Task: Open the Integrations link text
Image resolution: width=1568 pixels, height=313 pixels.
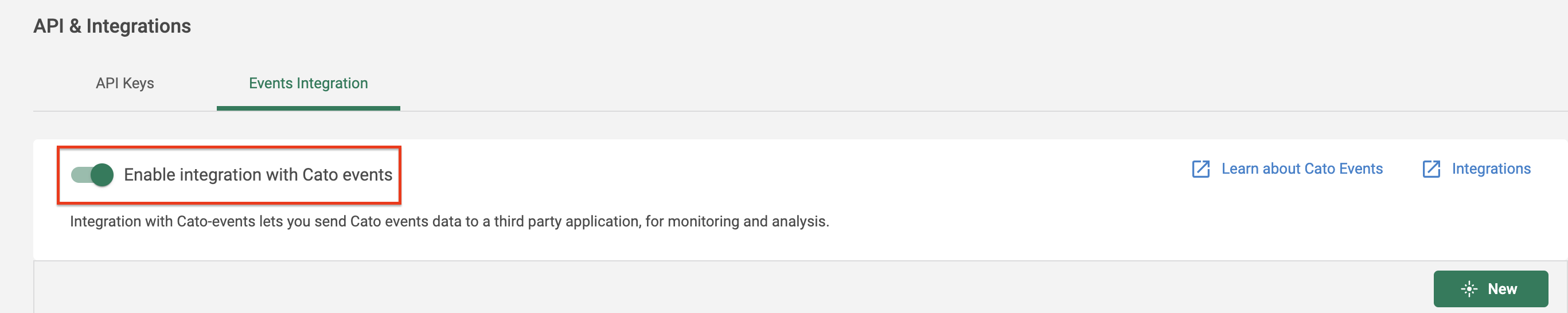Action: (1491, 169)
